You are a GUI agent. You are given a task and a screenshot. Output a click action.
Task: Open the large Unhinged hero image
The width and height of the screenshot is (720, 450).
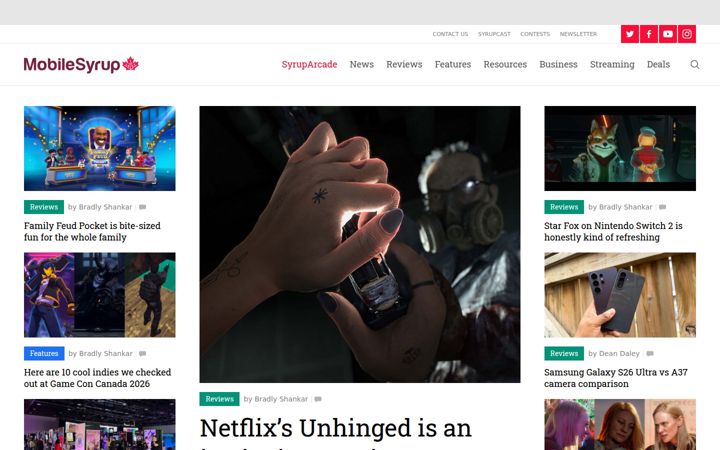click(x=360, y=244)
